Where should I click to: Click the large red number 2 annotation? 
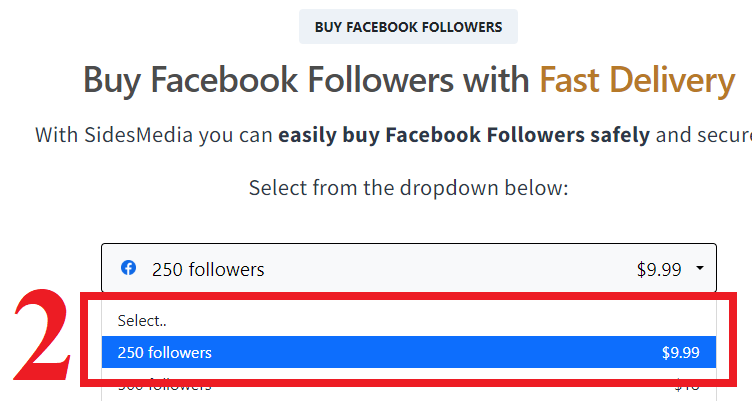(x=42, y=335)
